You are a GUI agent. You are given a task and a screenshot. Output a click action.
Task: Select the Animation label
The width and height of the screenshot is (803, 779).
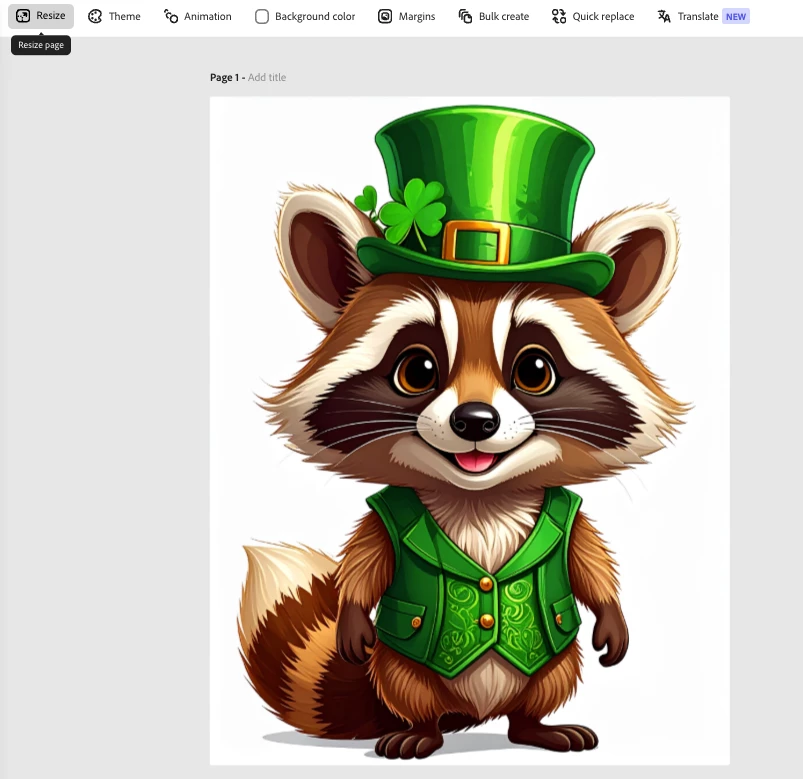207,16
